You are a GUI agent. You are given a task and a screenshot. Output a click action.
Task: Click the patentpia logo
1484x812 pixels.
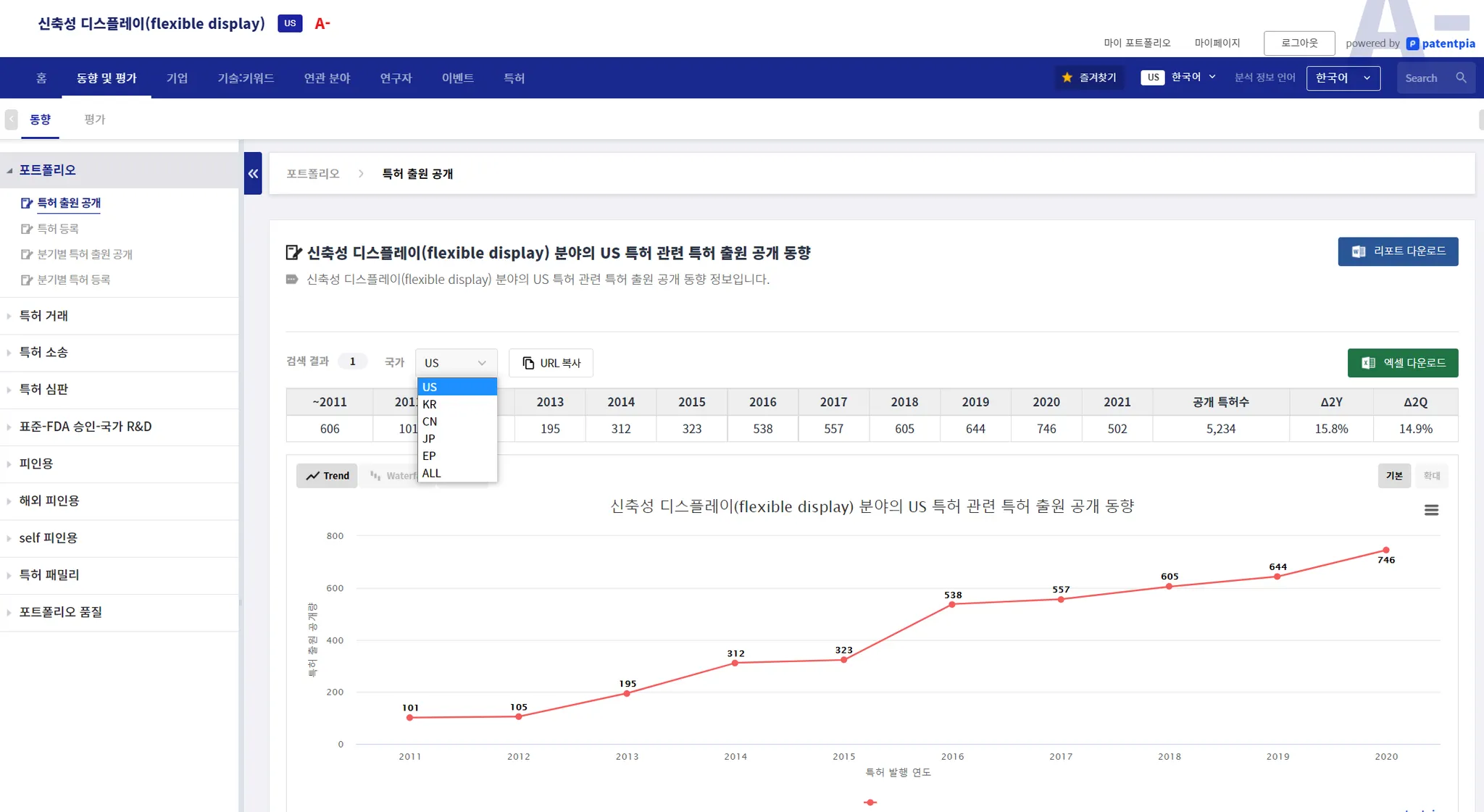[x=1441, y=43]
